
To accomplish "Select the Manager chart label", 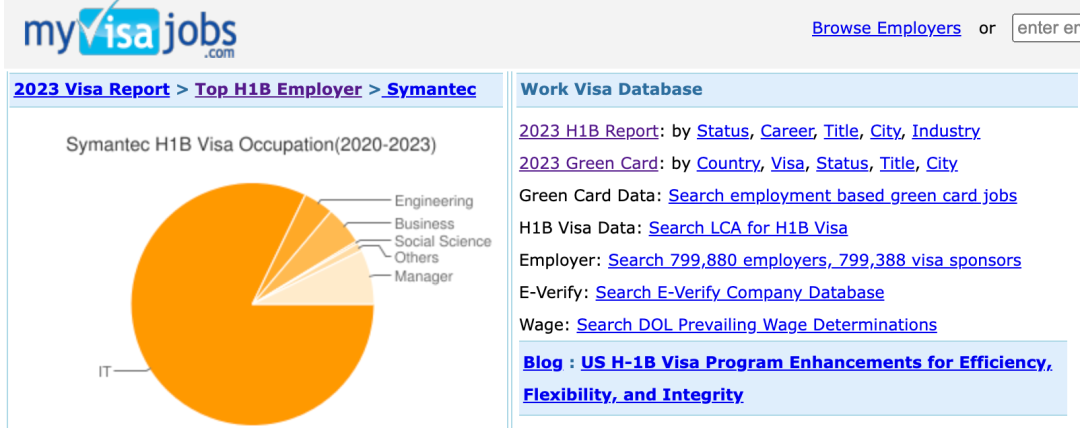I will (x=424, y=276).
